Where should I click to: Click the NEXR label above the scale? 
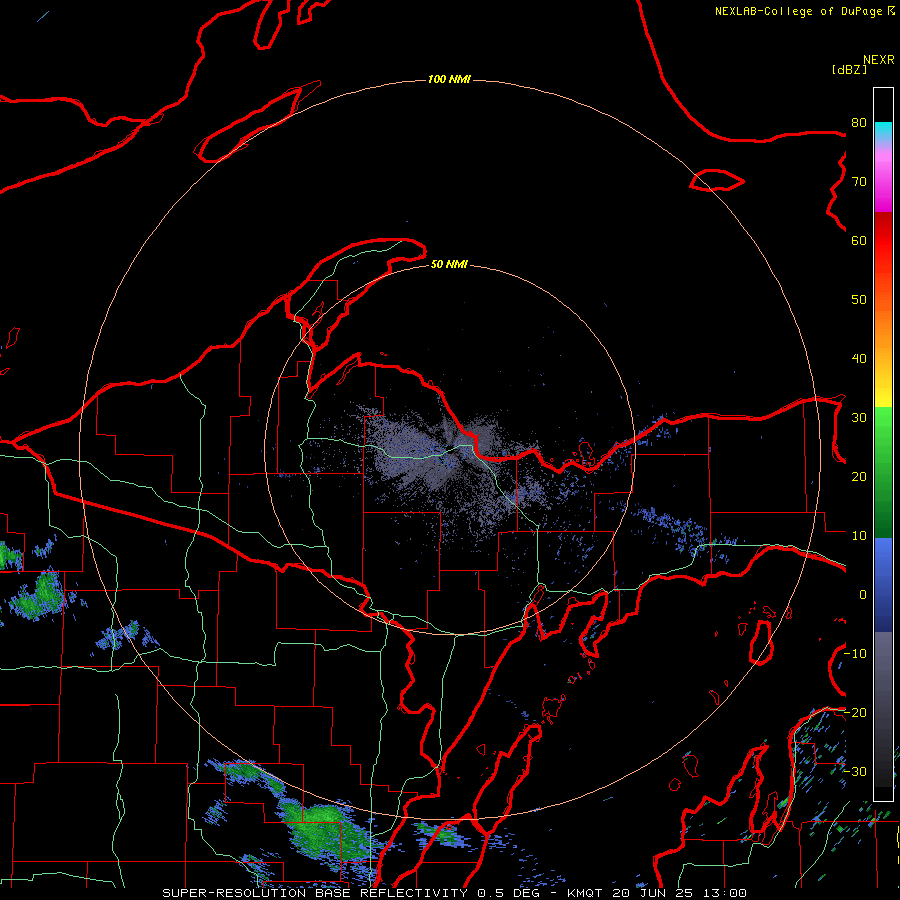pyautogui.click(x=878, y=60)
